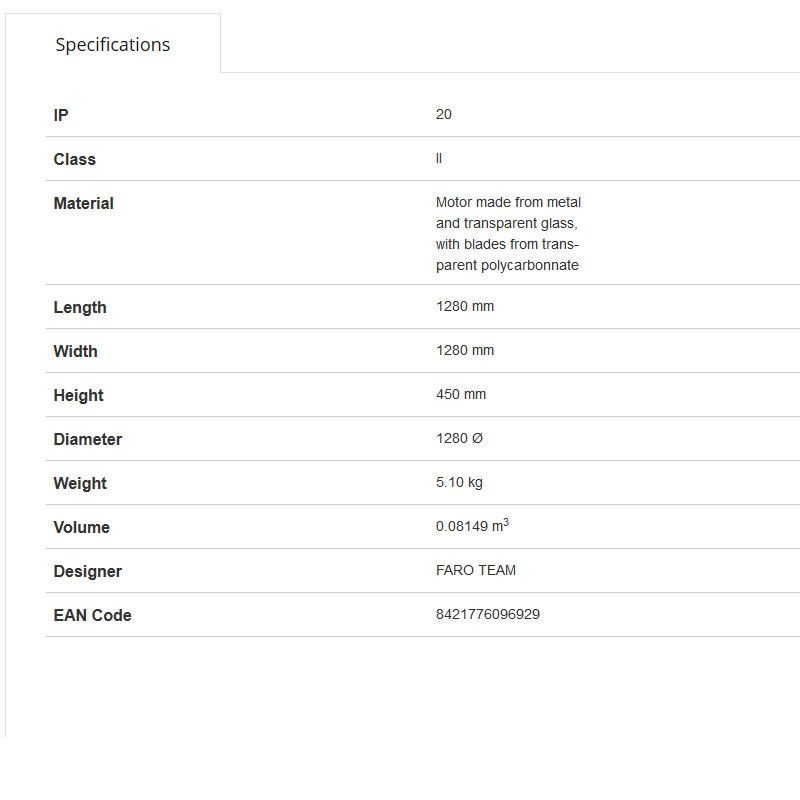Click the Material row label

[83, 203]
